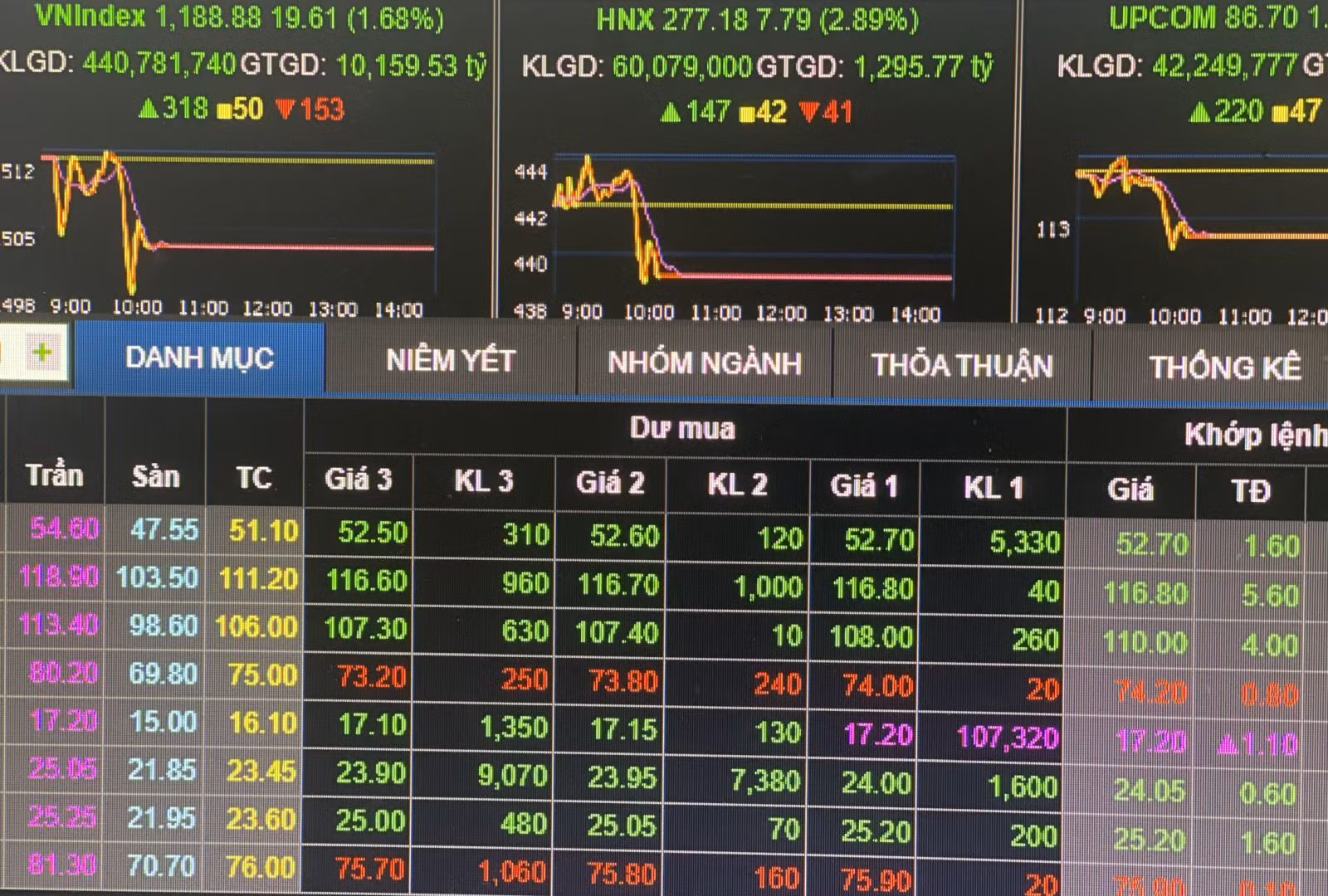Viewport: 1328px width, 896px height.
Task: Click the Dư mua group header
Action: pyautogui.click(x=682, y=428)
